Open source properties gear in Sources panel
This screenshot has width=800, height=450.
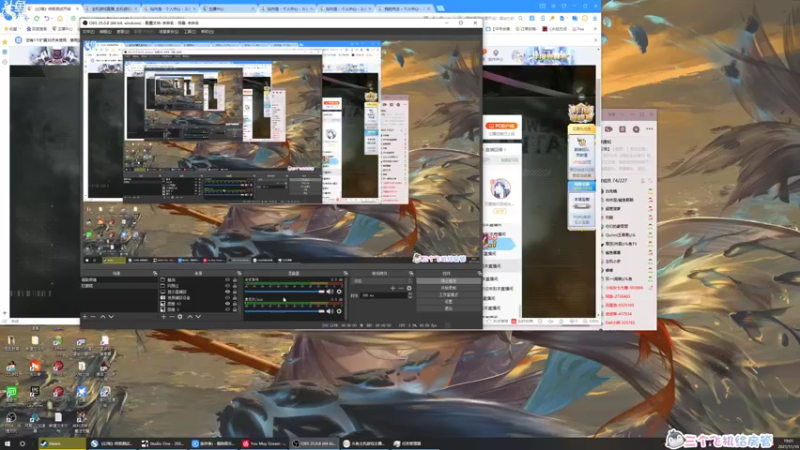coord(180,317)
